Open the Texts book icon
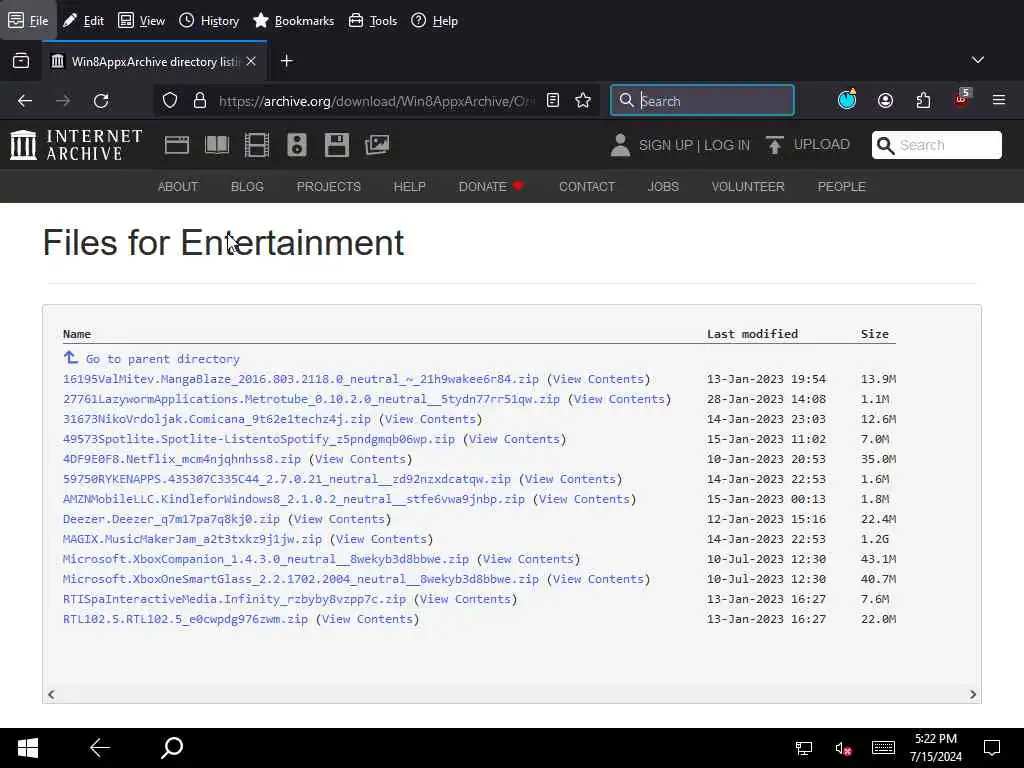 click(217, 145)
